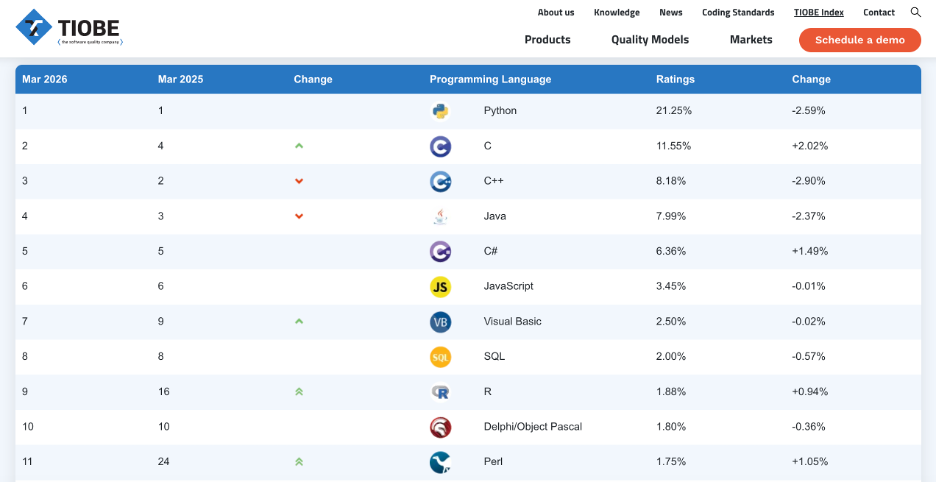Click the double up arrow in Perl row
This screenshot has height=482, width=936.
click(x=299, y=462)
